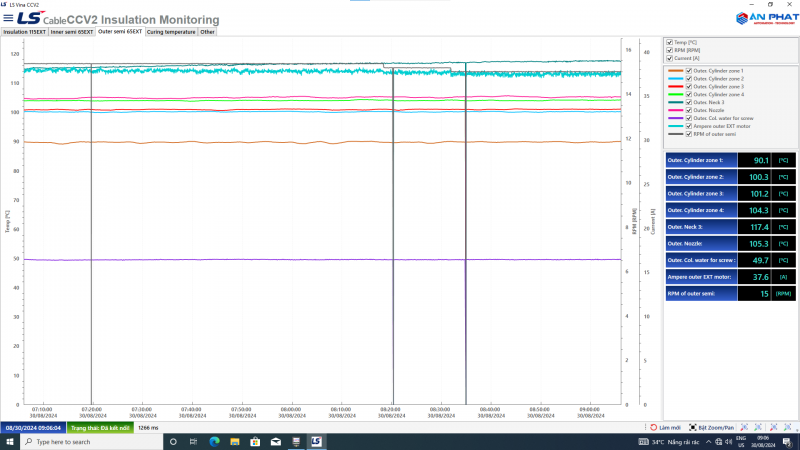The height and width of the screenshot is (450, 800).
Task: Toggle the RPM [RPM] axis checkbox
Action: pyautogui.click(x=669, y=50)
